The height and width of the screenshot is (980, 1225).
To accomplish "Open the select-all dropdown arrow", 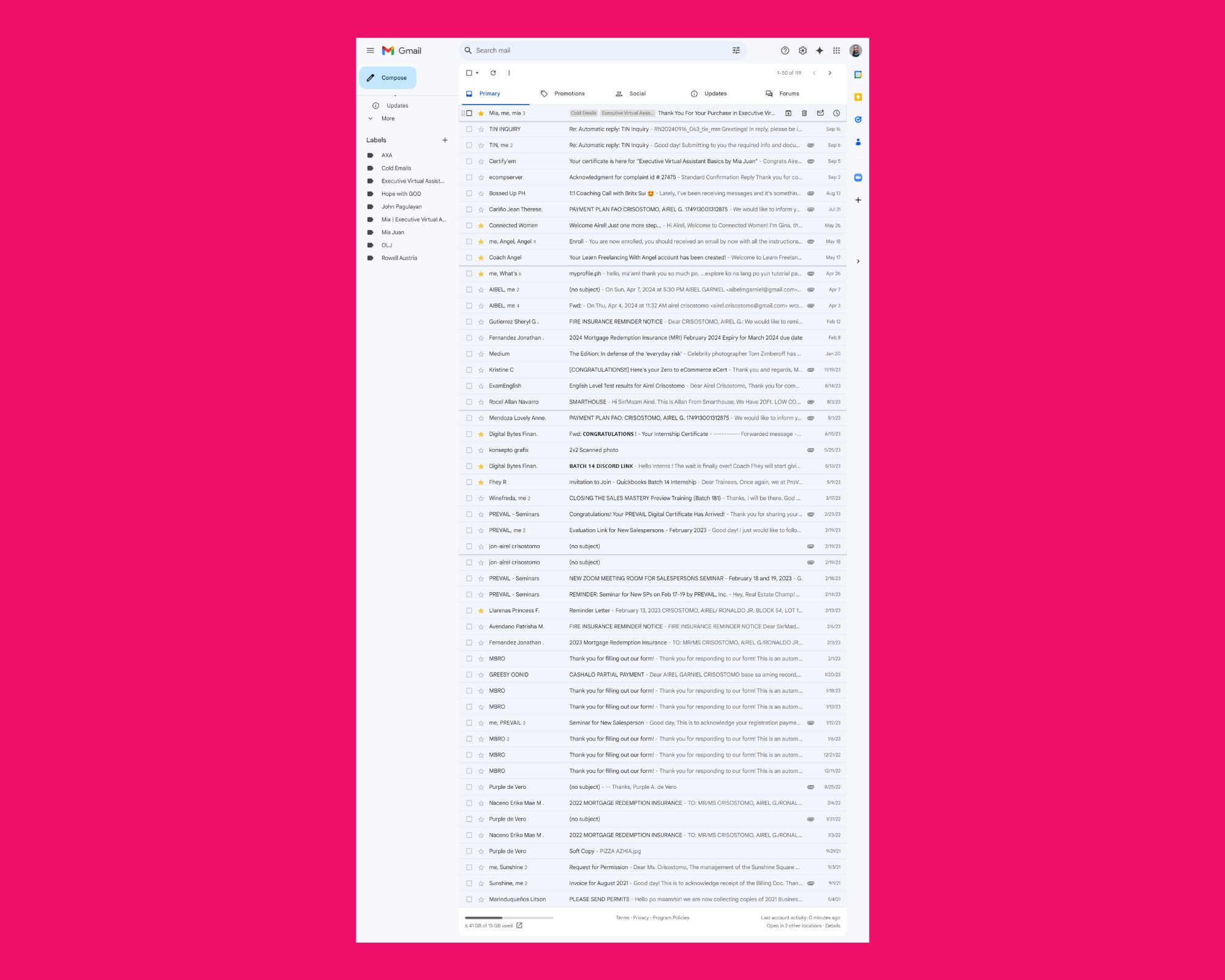I will [477, 73].
